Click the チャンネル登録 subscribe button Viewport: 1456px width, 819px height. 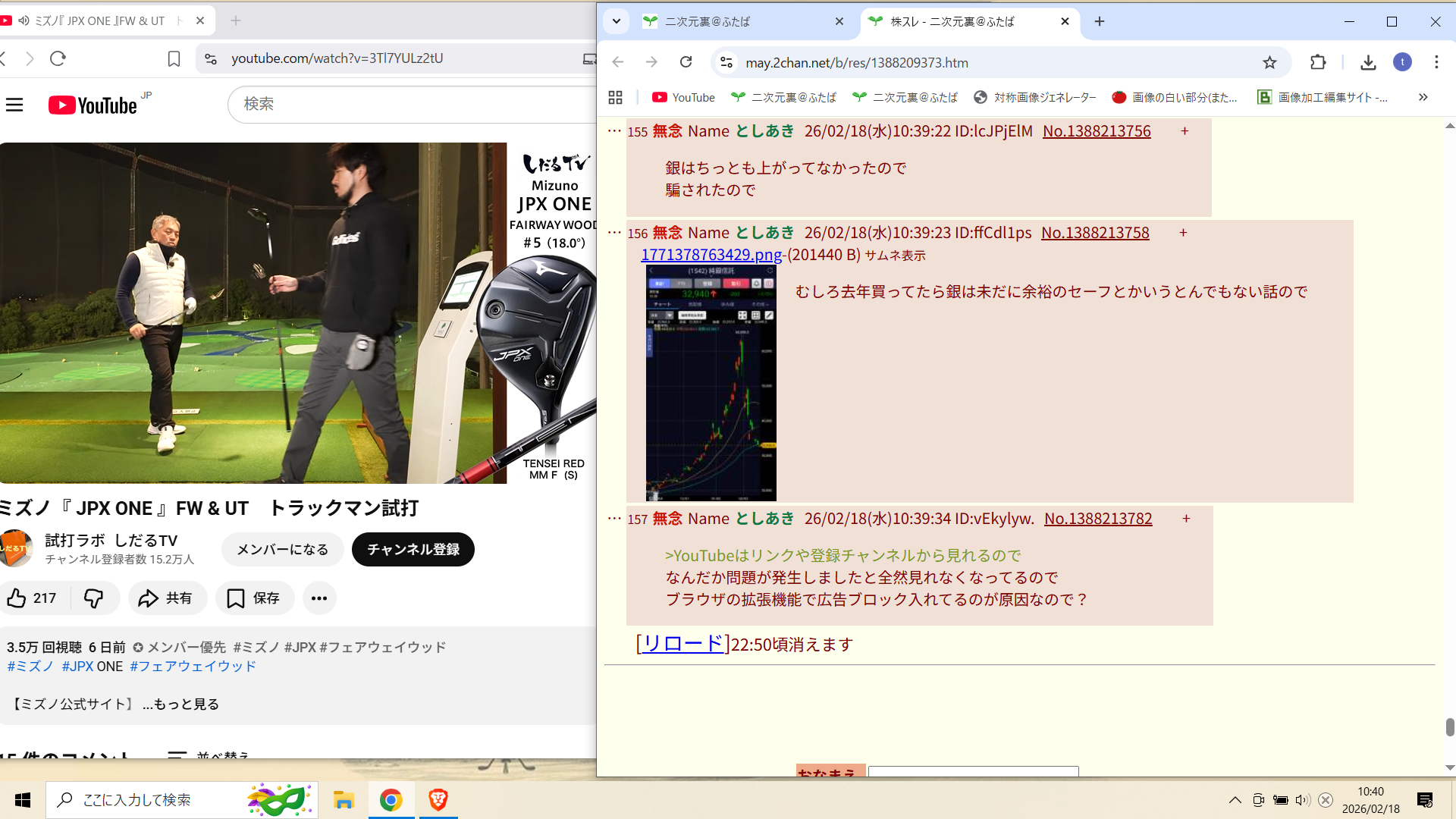pos(413,550)
